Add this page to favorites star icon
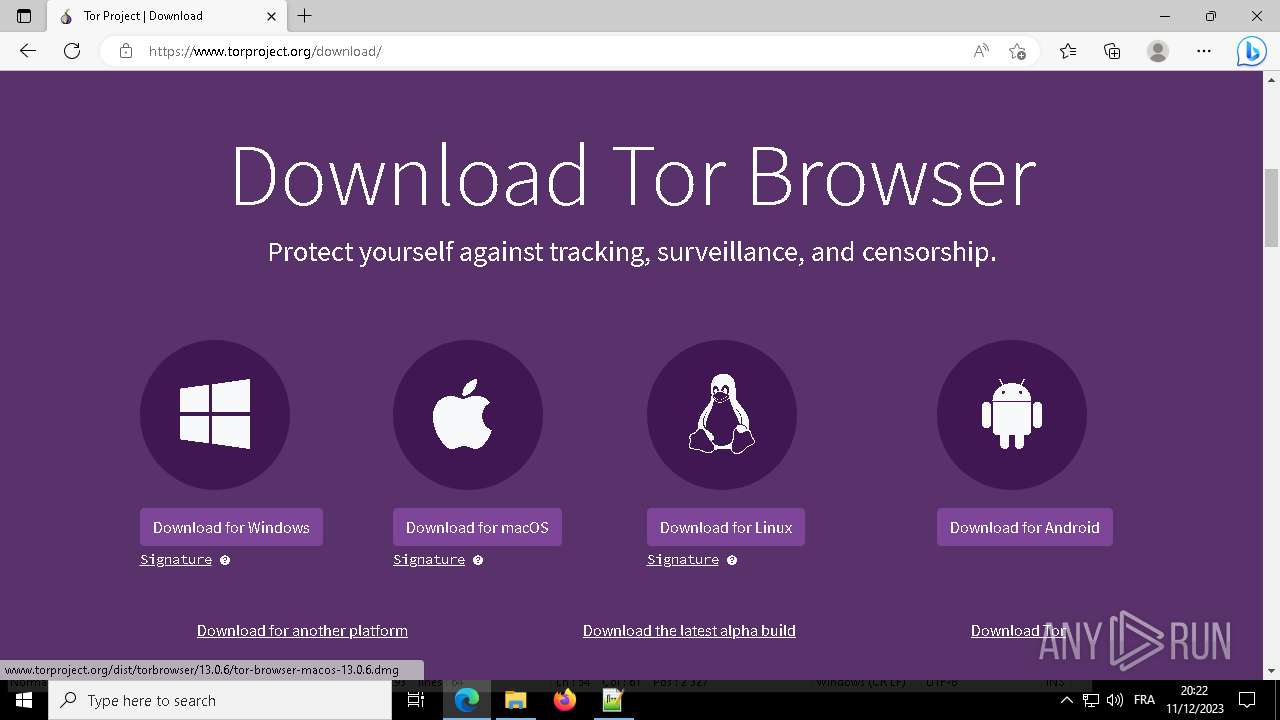 coord(1017,51)
